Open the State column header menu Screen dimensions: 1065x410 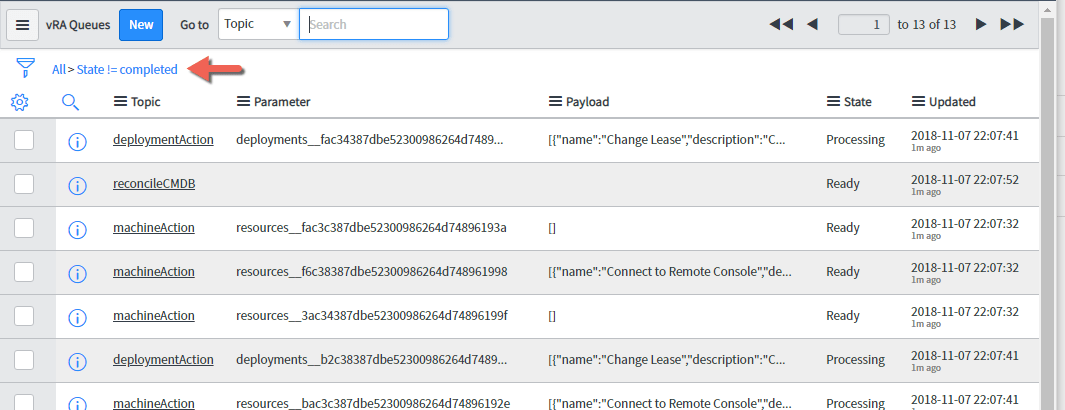pyautogui.click(x=834, y=102)
